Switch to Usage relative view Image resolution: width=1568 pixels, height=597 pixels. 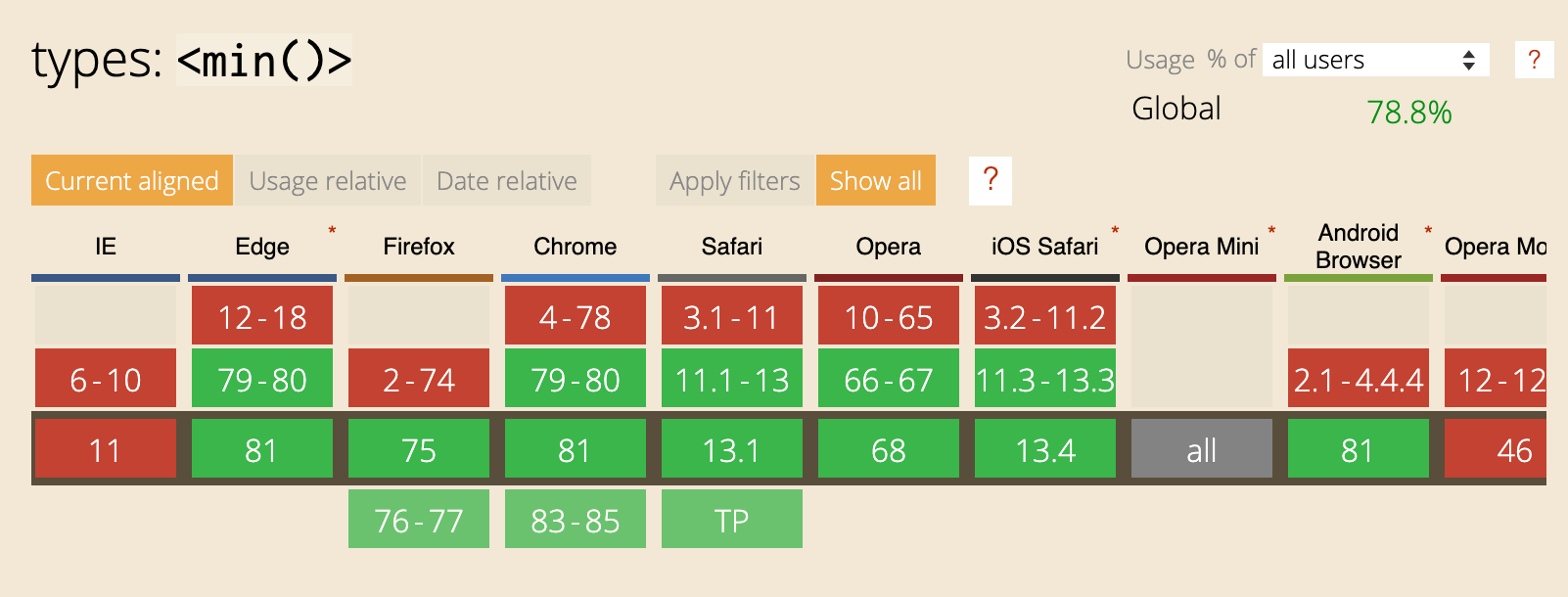pos(327,180)
